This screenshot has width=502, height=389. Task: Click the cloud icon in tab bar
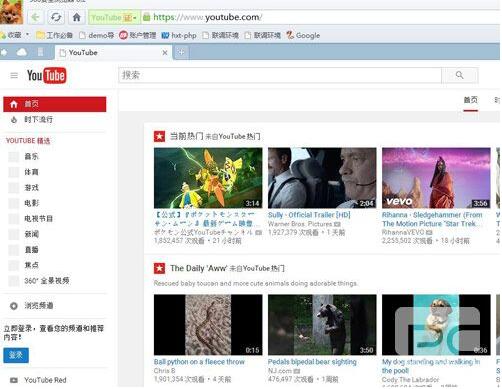point(22,52)
